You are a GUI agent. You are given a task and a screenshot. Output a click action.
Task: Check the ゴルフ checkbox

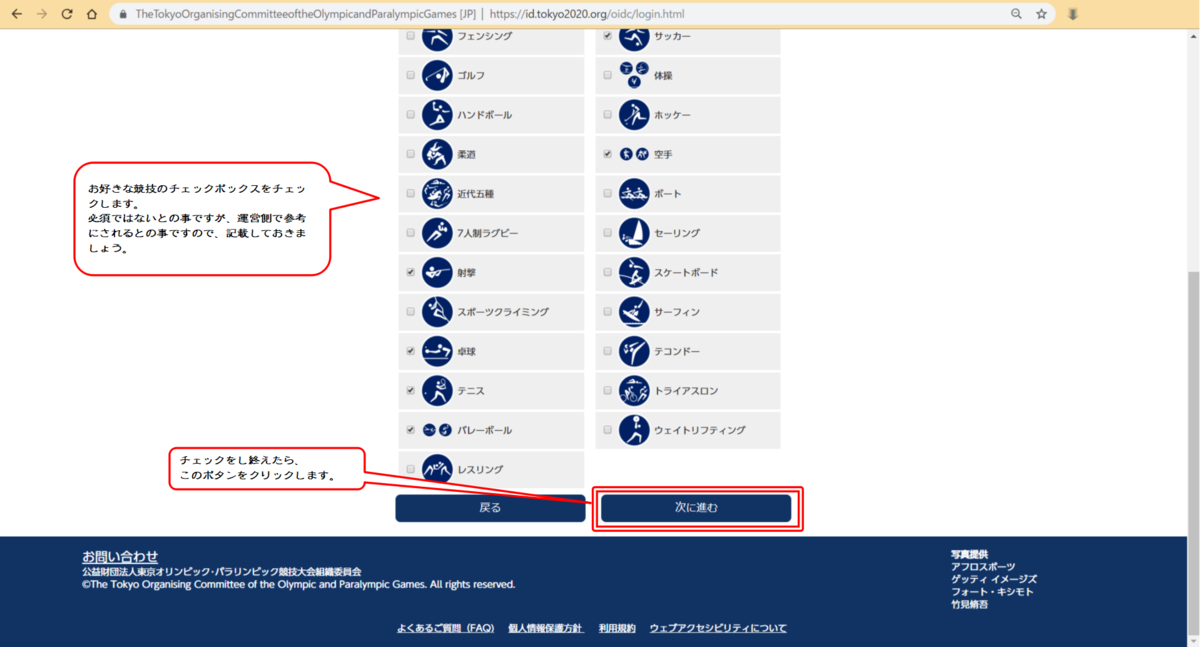point(410,76)
